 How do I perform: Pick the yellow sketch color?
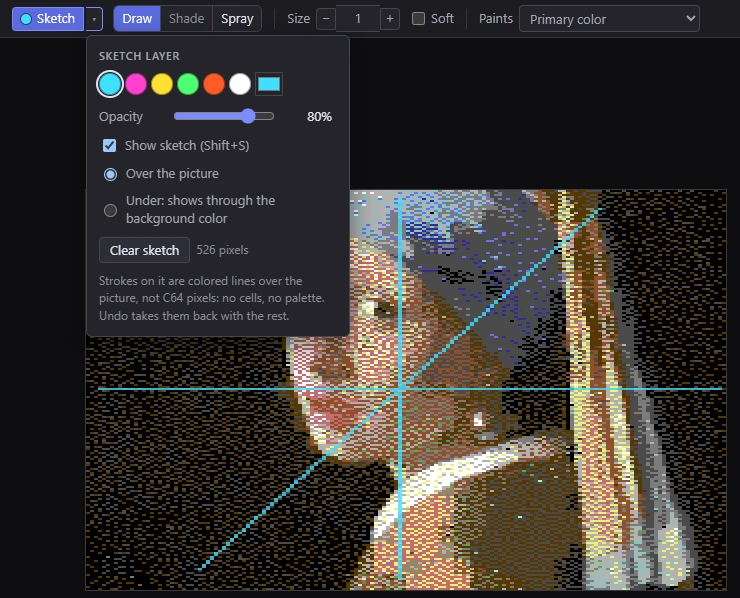coord(162,84)
